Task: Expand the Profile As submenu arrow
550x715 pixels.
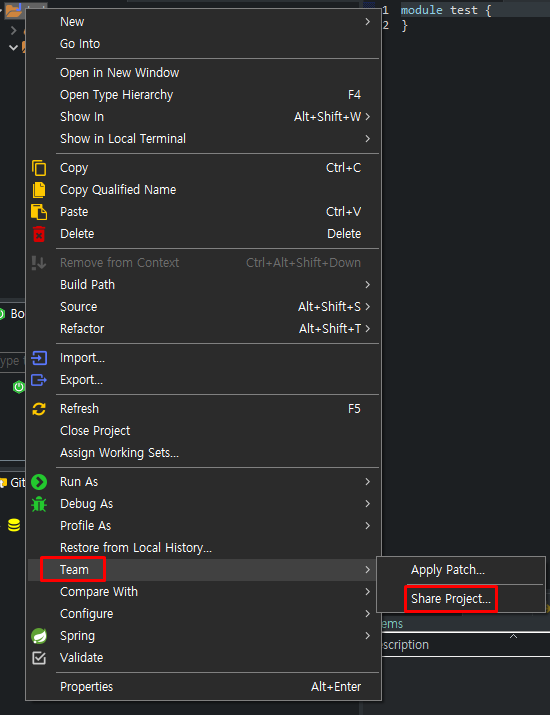Action: click(368, 526)
